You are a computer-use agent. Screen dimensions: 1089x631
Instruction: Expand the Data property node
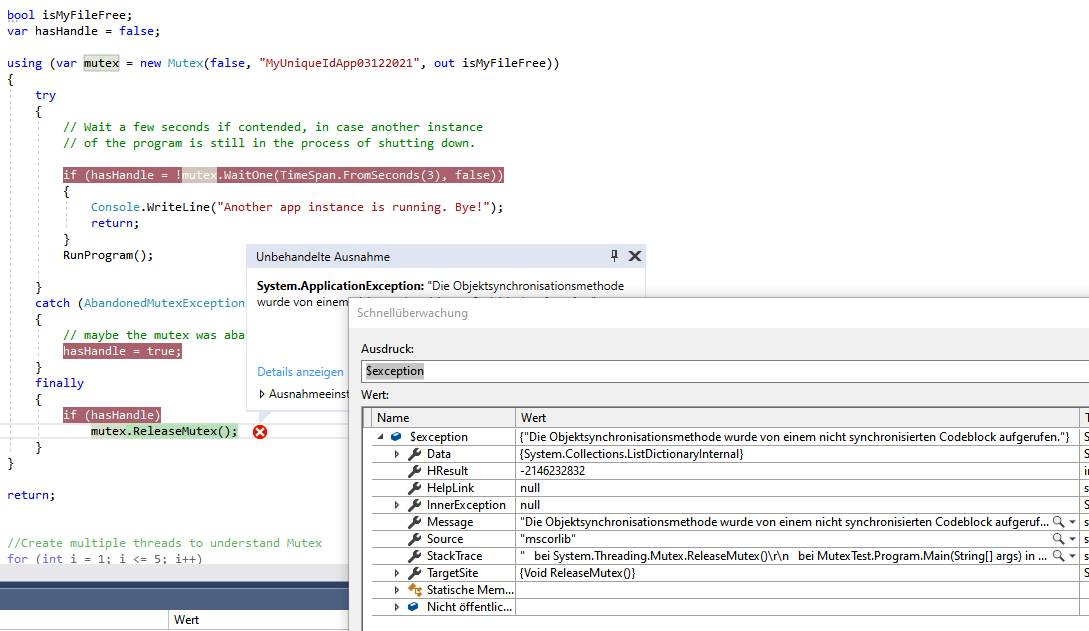tap(397, 454)
